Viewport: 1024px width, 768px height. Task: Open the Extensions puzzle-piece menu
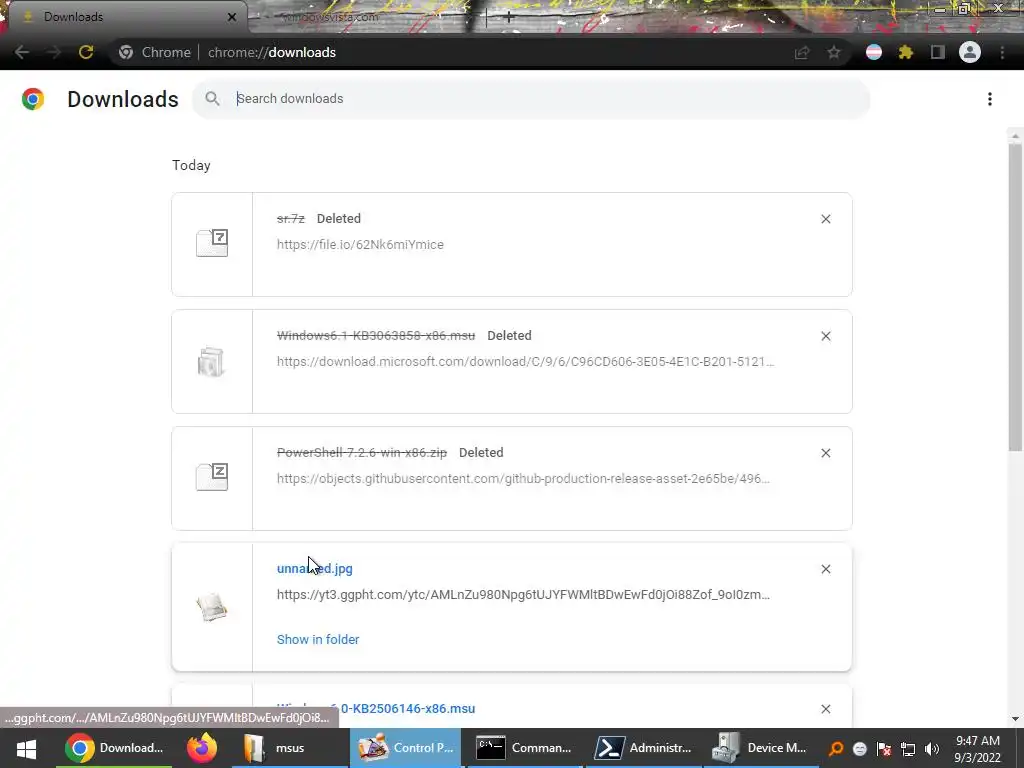(x=906, y=52)
